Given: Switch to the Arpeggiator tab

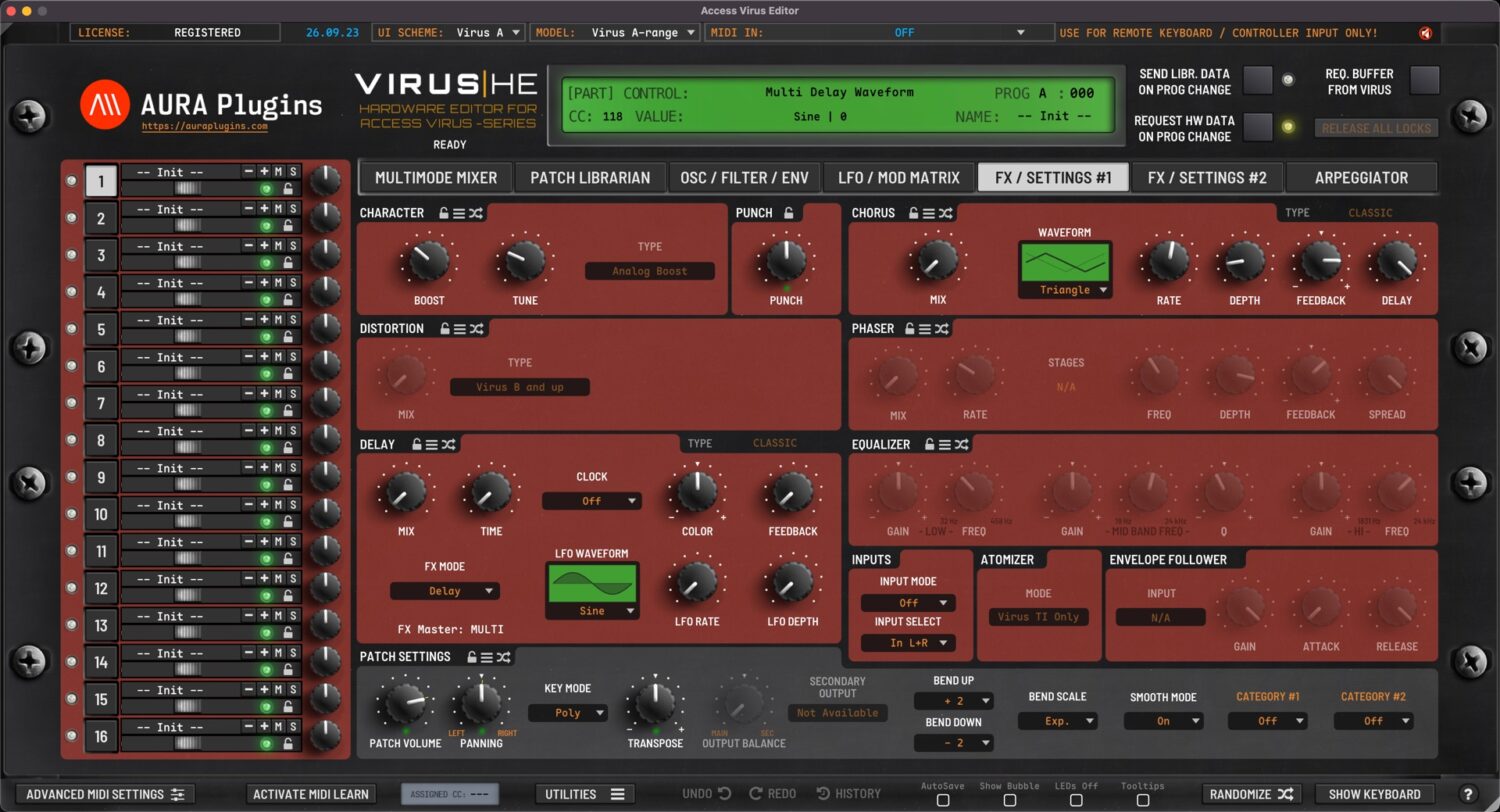Looking at the screenshot, I should [1361, 178].
